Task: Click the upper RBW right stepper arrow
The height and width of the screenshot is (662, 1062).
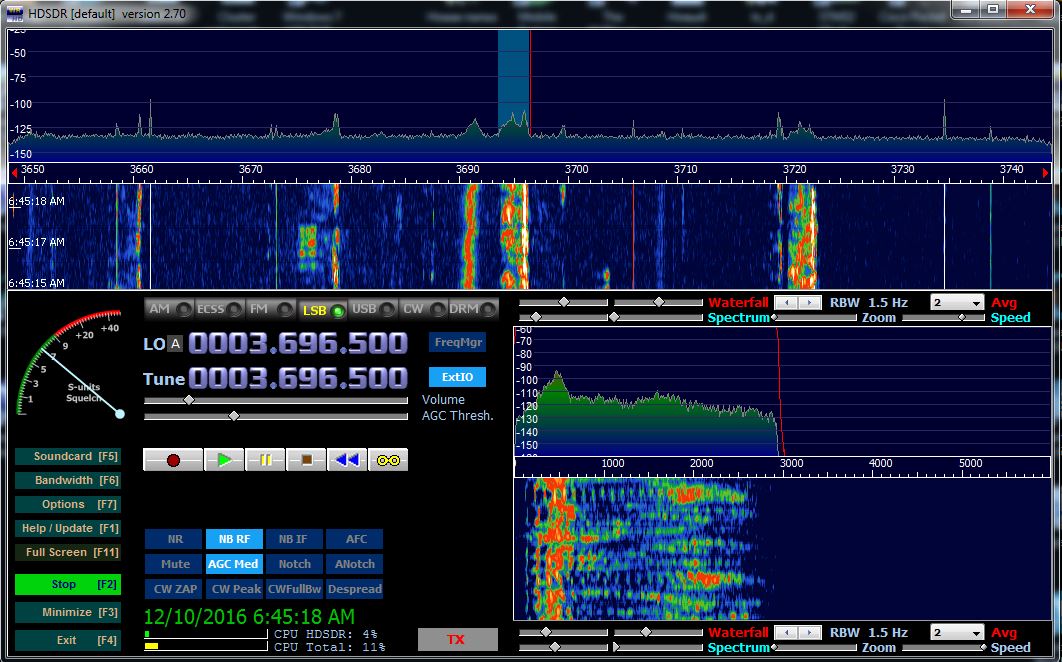Action: (x=808, y=302)
